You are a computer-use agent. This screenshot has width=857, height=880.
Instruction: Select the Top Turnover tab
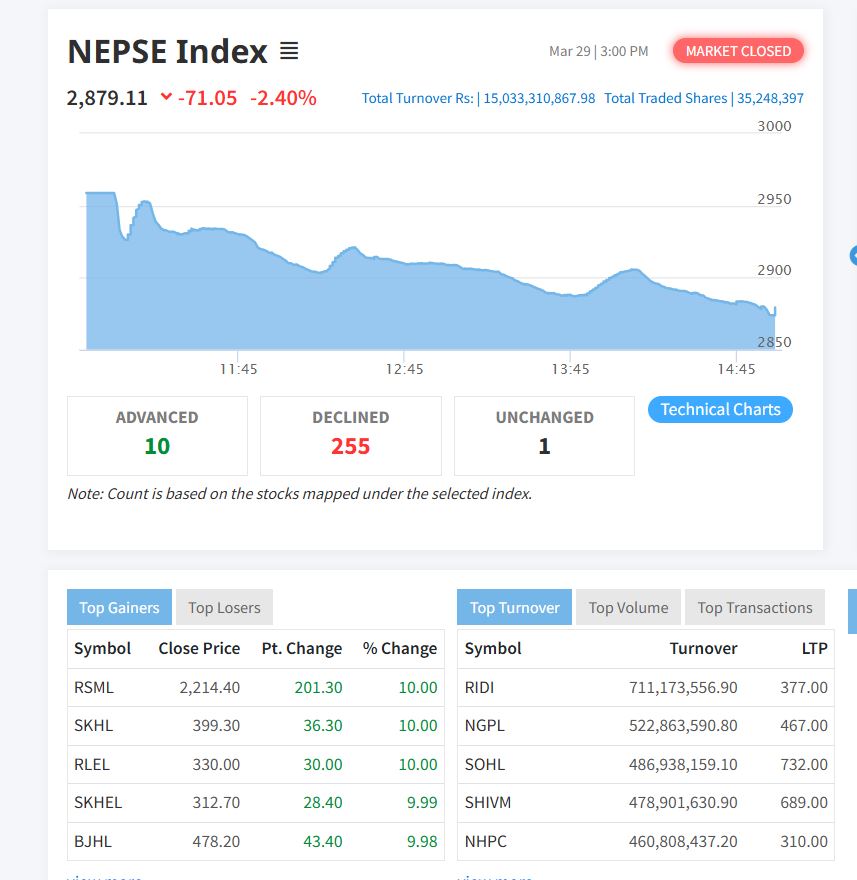pyautogui.click(x=514, y=607)
